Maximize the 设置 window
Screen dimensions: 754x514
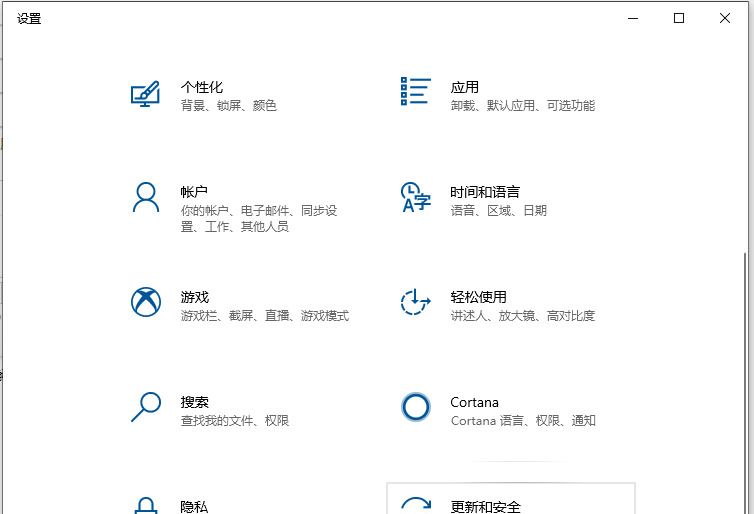[679, 18]
